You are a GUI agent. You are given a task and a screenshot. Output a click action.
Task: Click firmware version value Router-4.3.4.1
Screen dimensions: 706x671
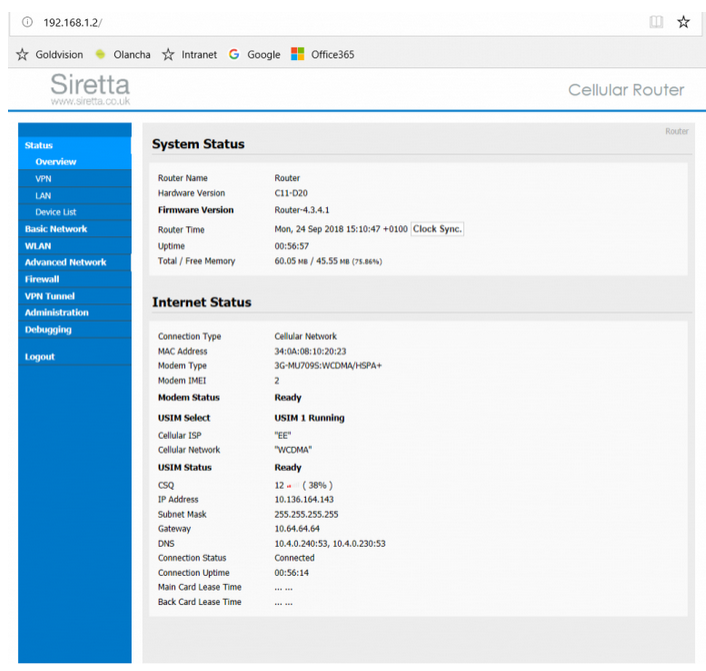pyautogui.click(x=302, y=210)
